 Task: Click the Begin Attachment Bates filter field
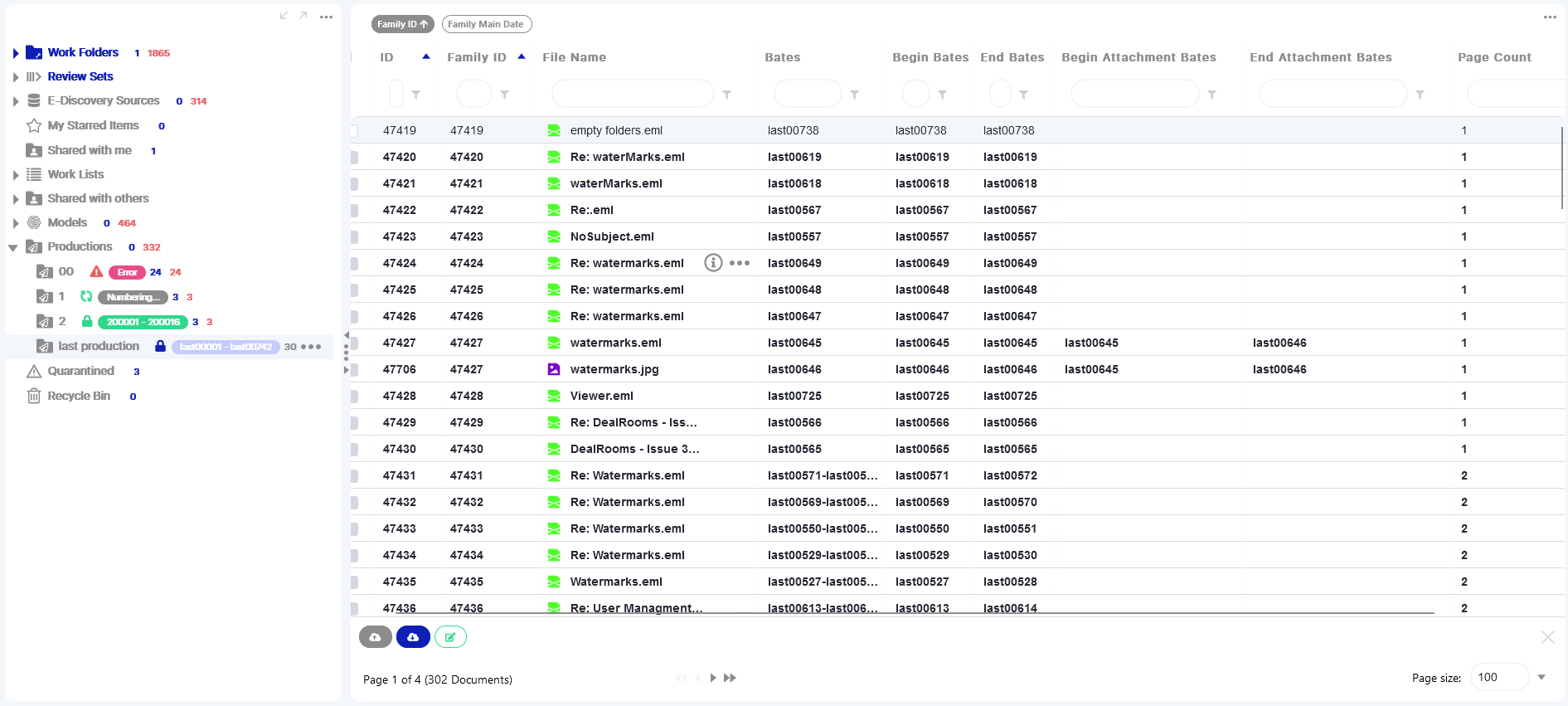click(1135, 94)
